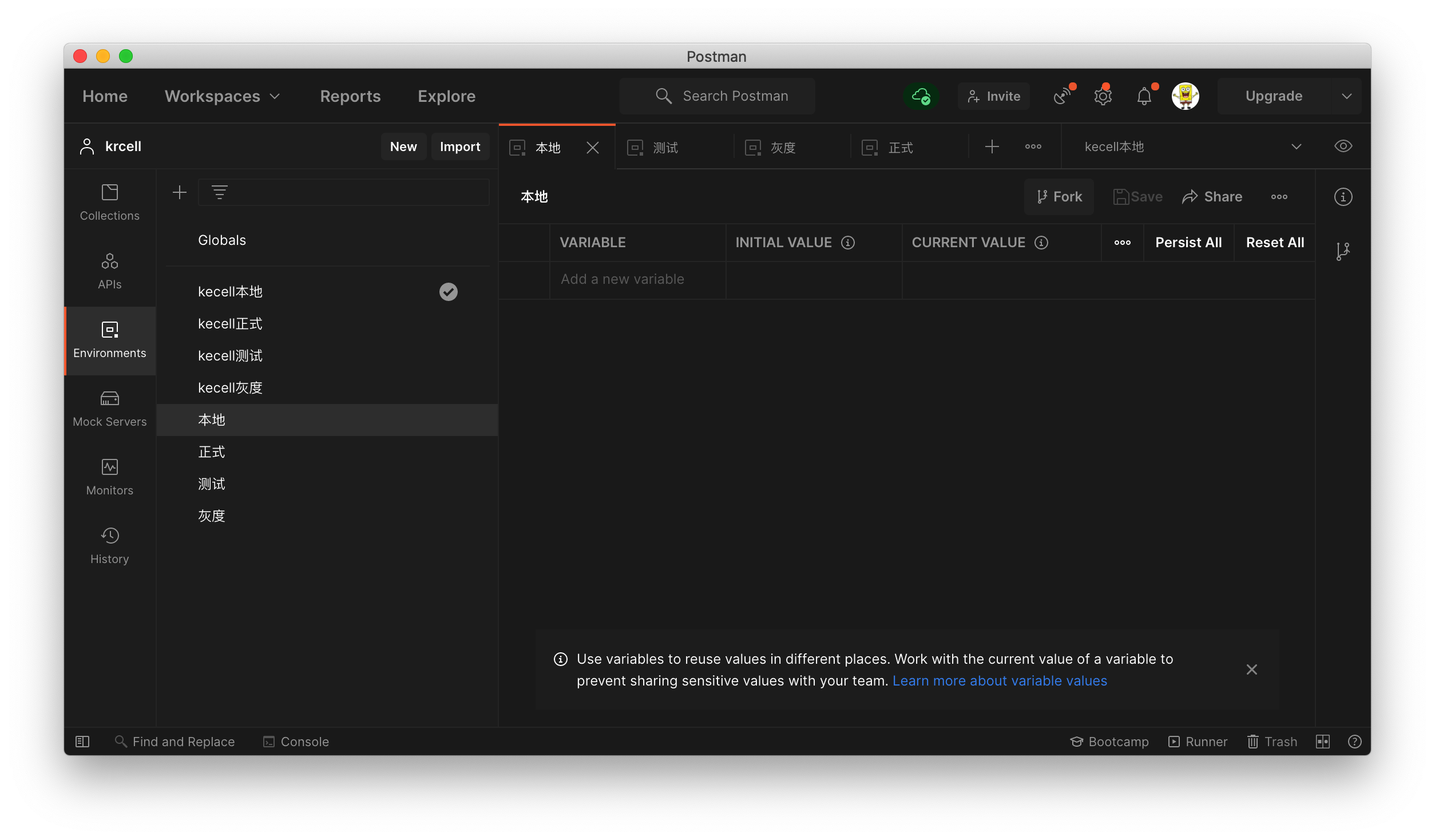Close the 本地 tab

[x=592, y=148]
